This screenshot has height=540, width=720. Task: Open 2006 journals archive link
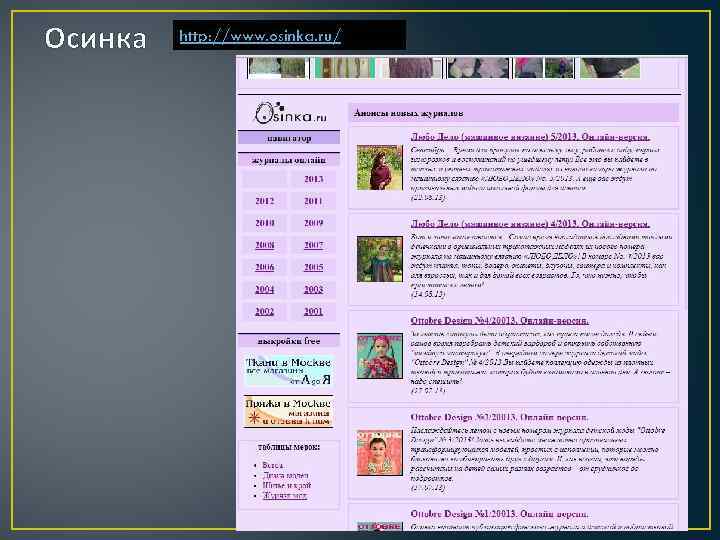click(264, 267)
